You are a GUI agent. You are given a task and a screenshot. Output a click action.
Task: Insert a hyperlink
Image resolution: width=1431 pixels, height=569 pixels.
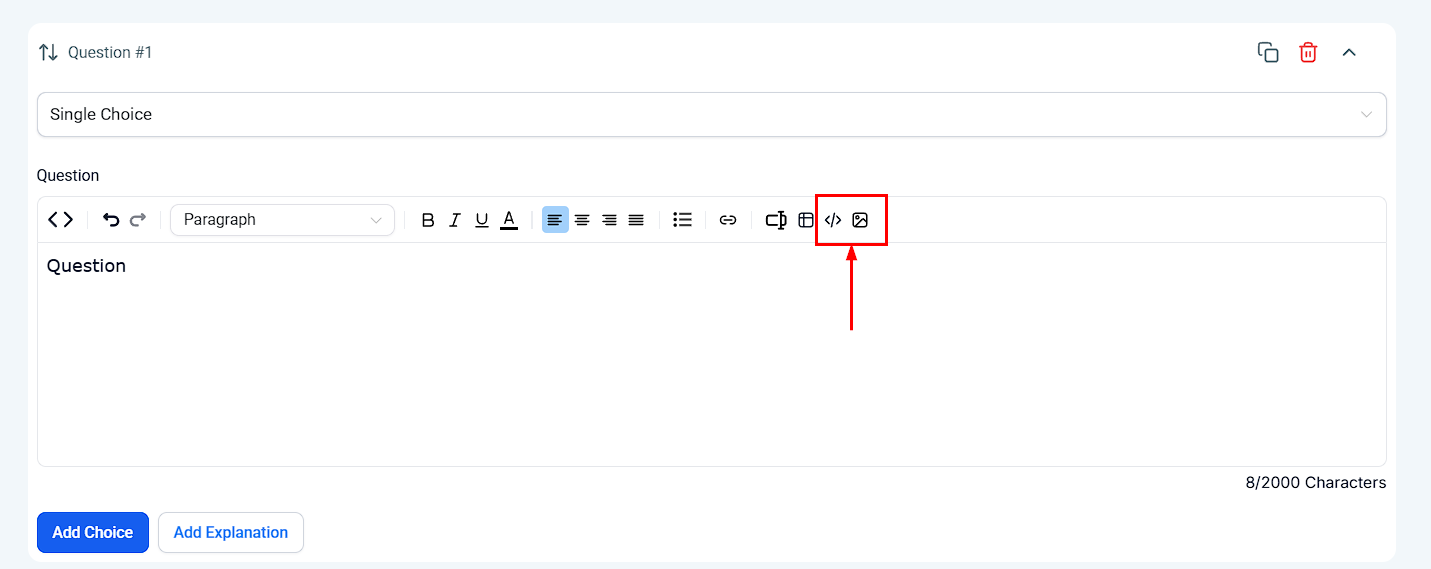(728, 220)
